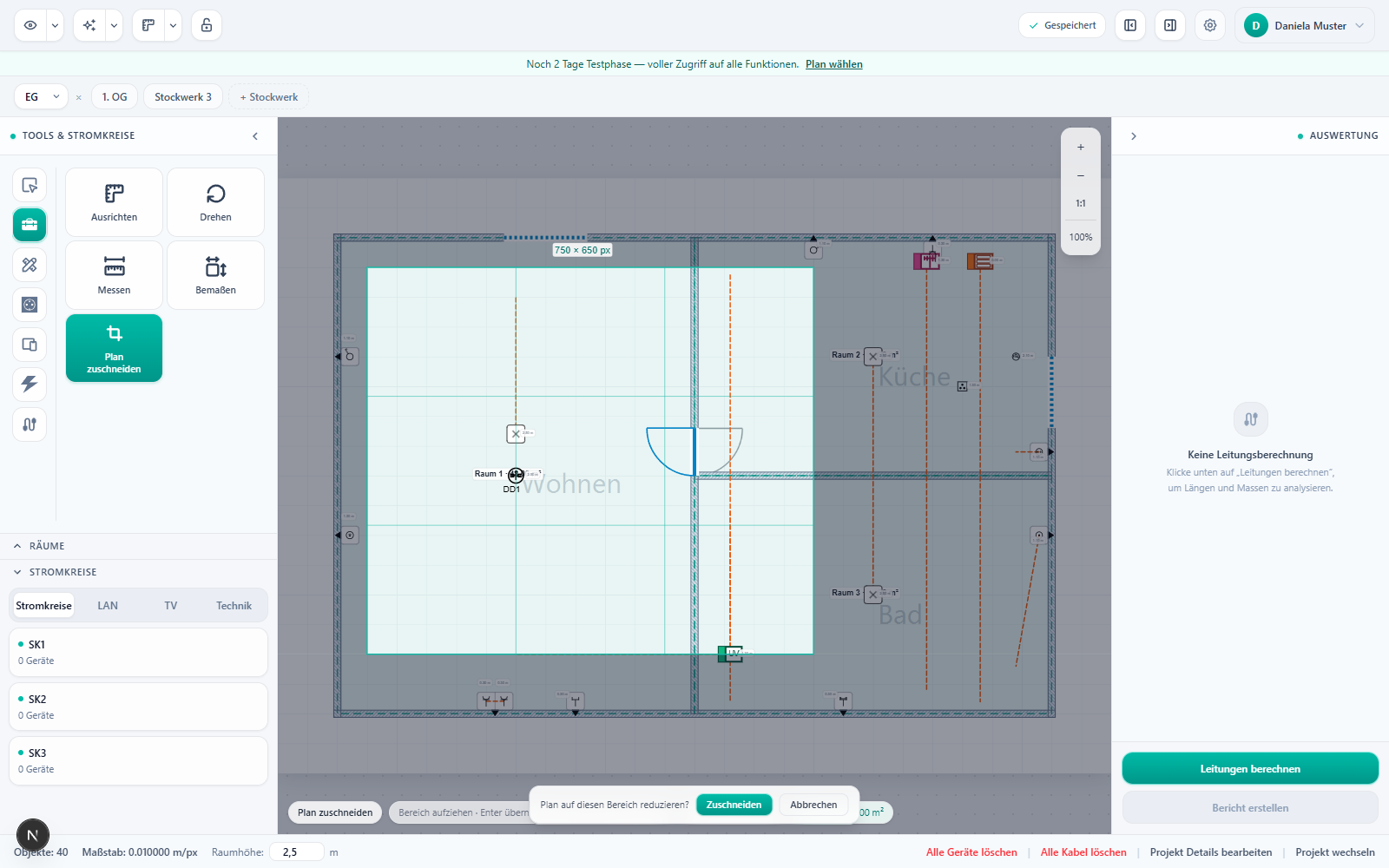Open the EG floor dropdown

click(x=41, y=97)
